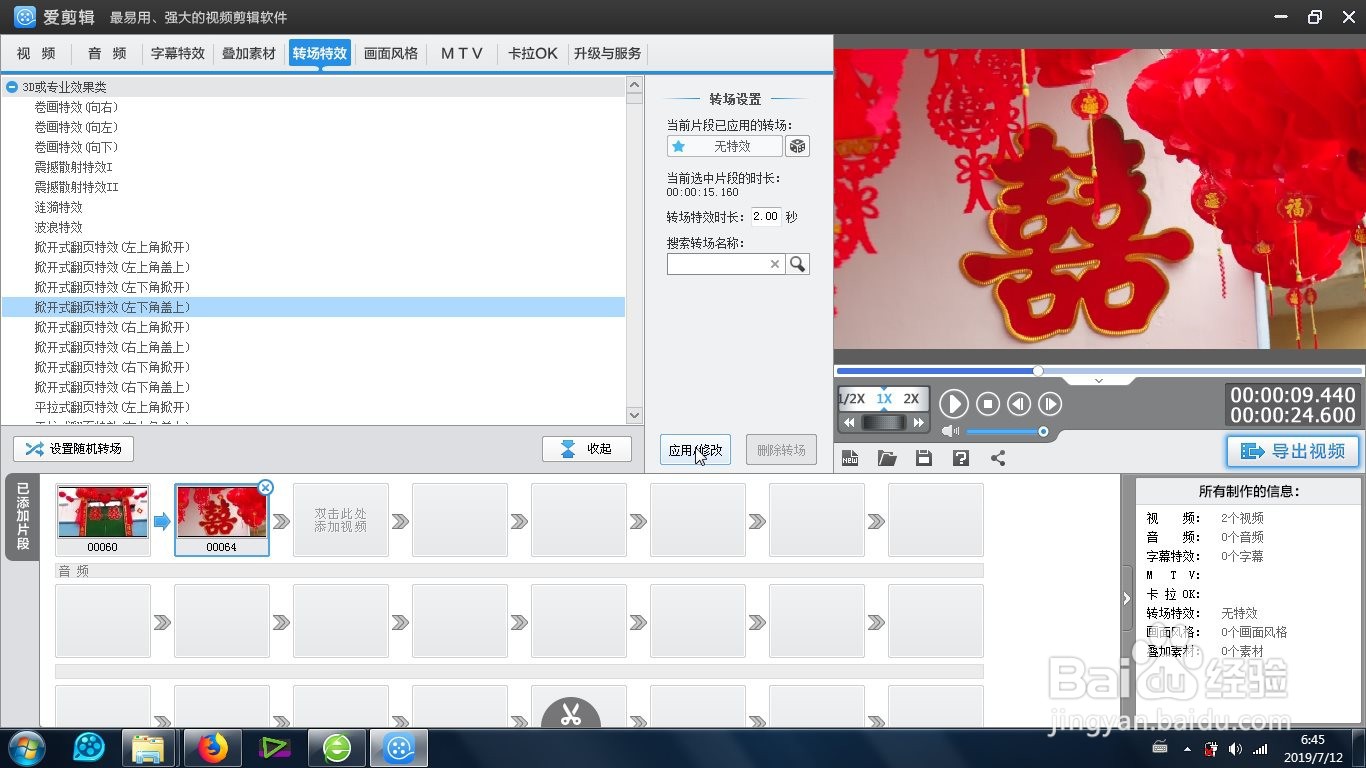The image size is (1366, 768).
Task: Set playback speed to 1X
Action: tap(884, 398)
